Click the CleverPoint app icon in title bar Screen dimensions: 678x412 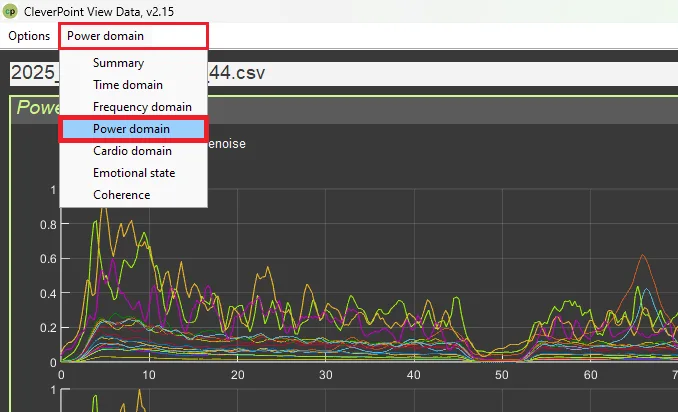[x=11, y=11]
